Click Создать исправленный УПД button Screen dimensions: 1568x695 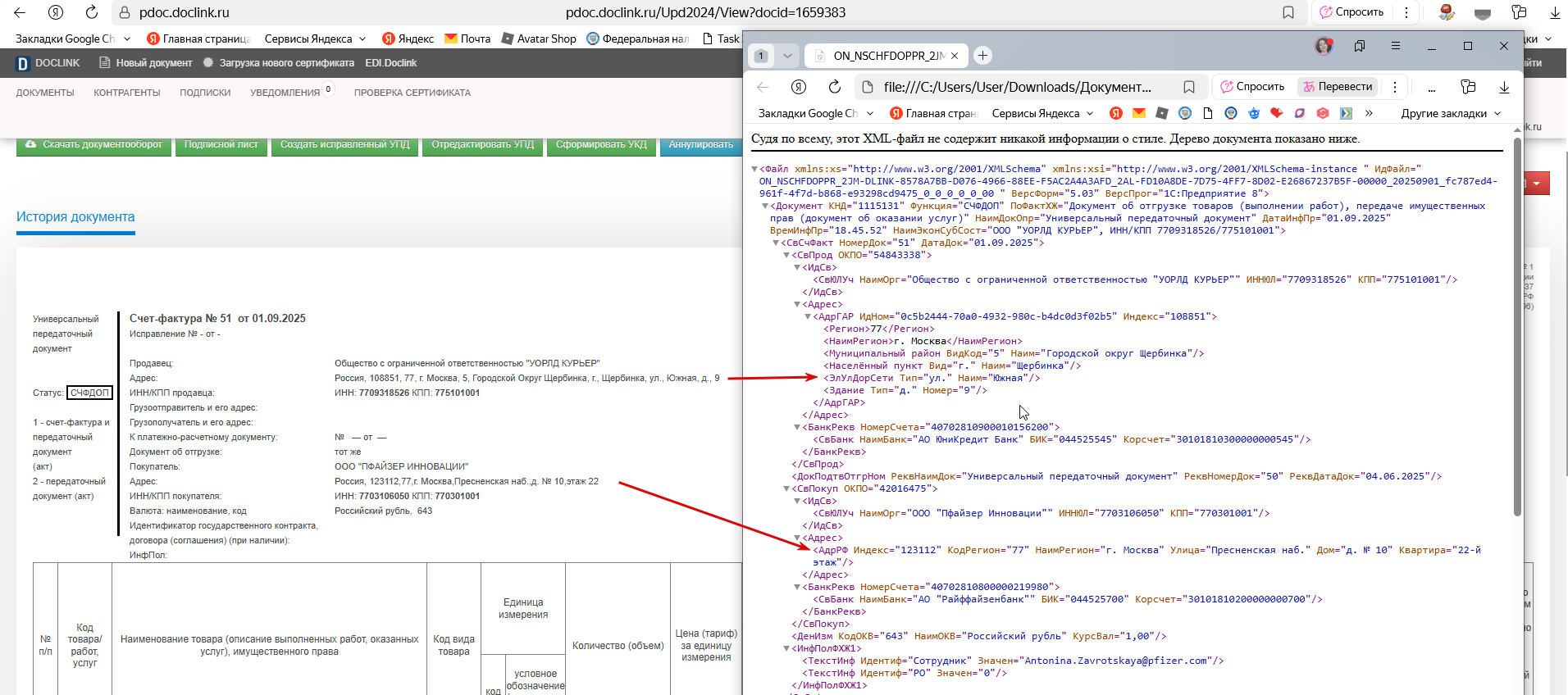click(x=344, y=145)
